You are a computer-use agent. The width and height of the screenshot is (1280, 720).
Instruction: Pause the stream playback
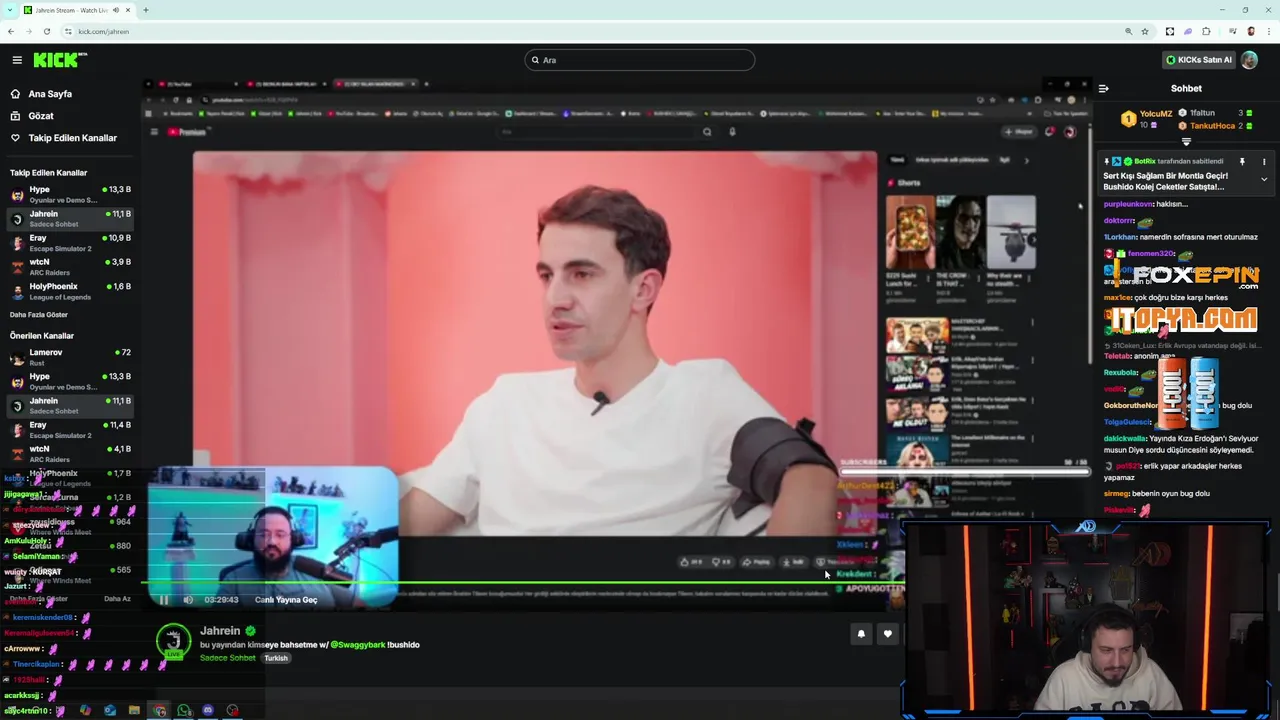click(164, 600)
